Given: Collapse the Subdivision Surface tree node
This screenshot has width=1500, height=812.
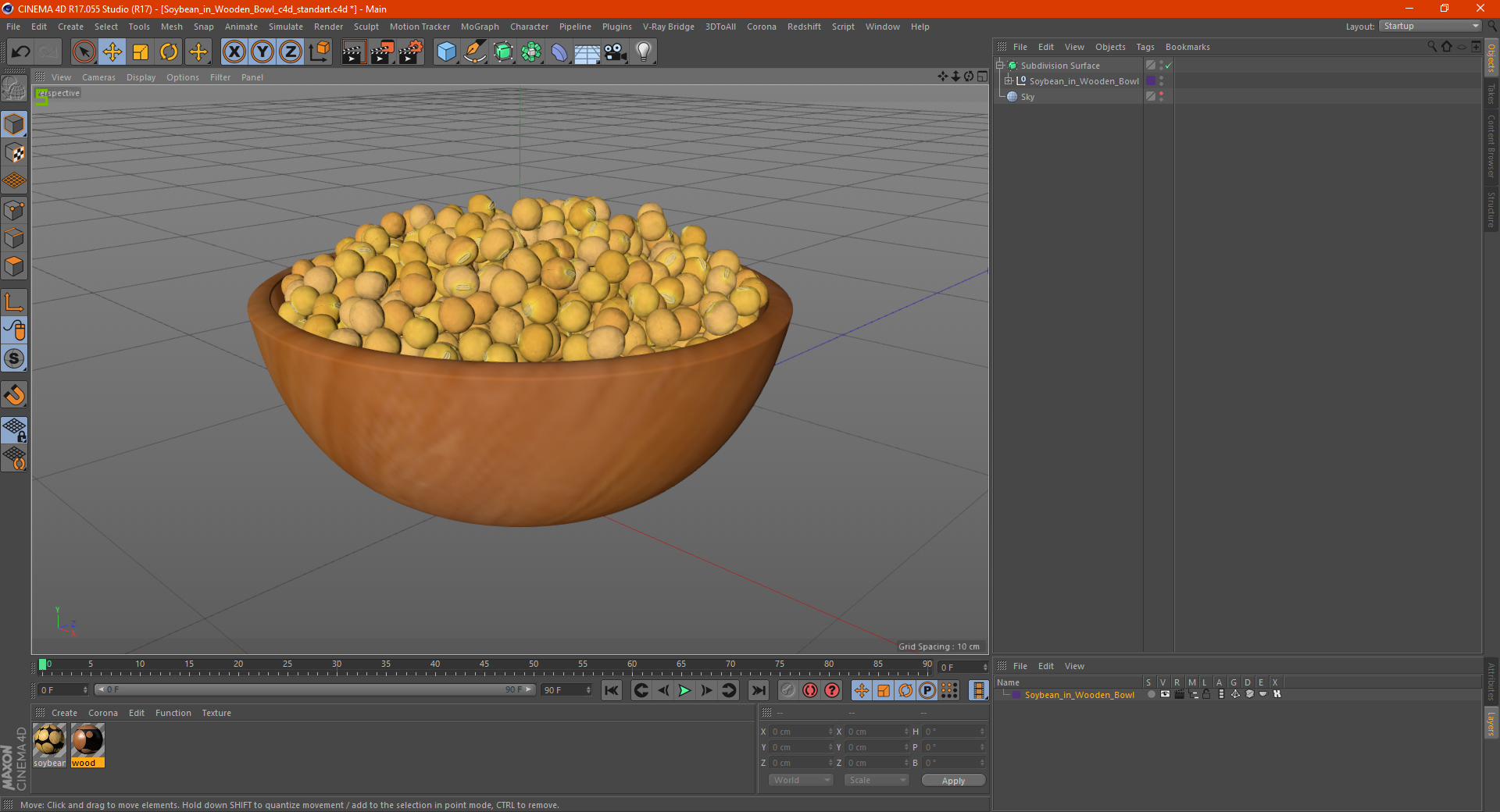Looking at the screenshot, I should pos(999,66).
